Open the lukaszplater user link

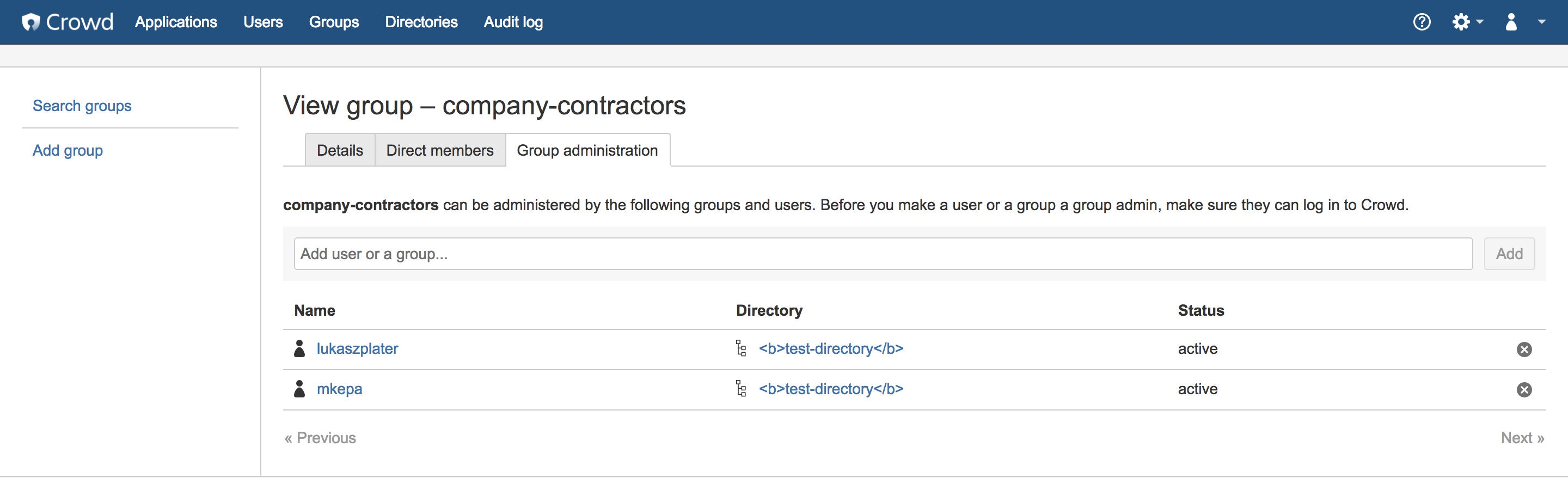click(357, 349)
